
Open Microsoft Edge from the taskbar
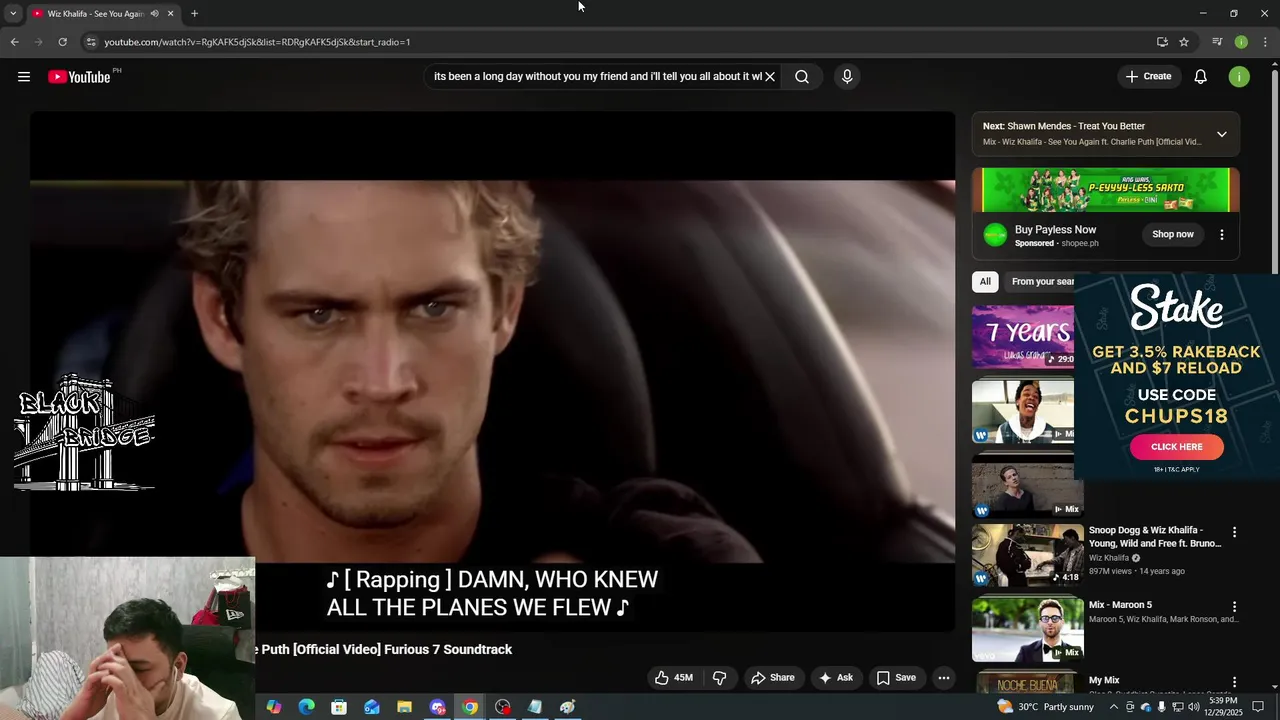pyautogui.click(x=306, y=707)
